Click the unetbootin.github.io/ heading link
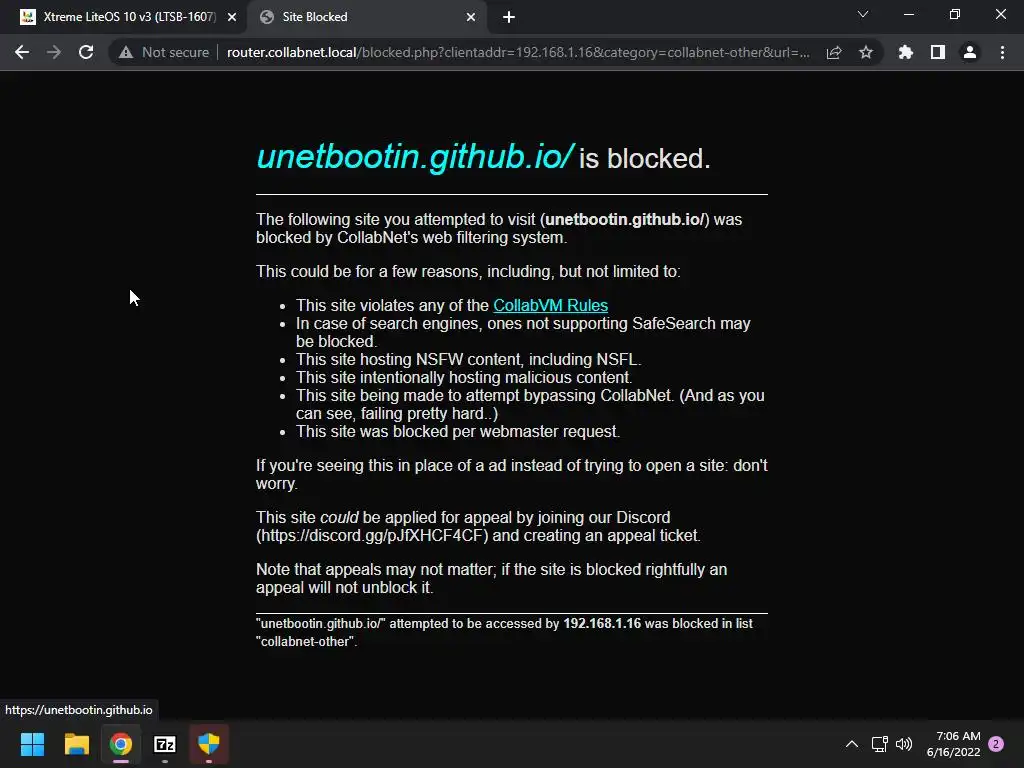Screen dimensions: 1024x768 coord(415,157)
